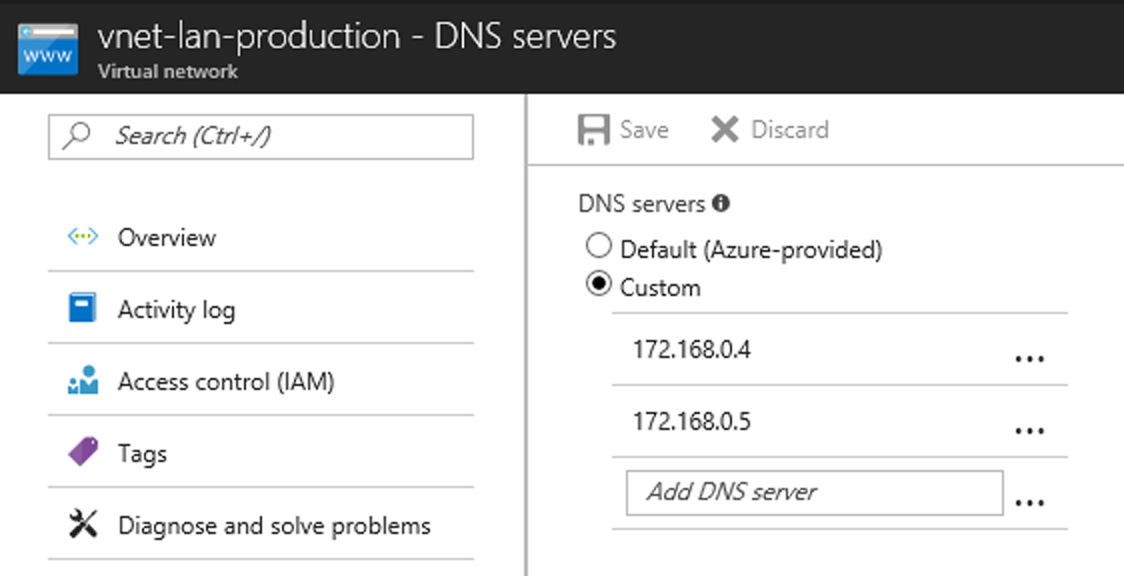Viewport: 1124px width, 576px height.
Task: Click the Discard X icon
Action: [725, 130]
